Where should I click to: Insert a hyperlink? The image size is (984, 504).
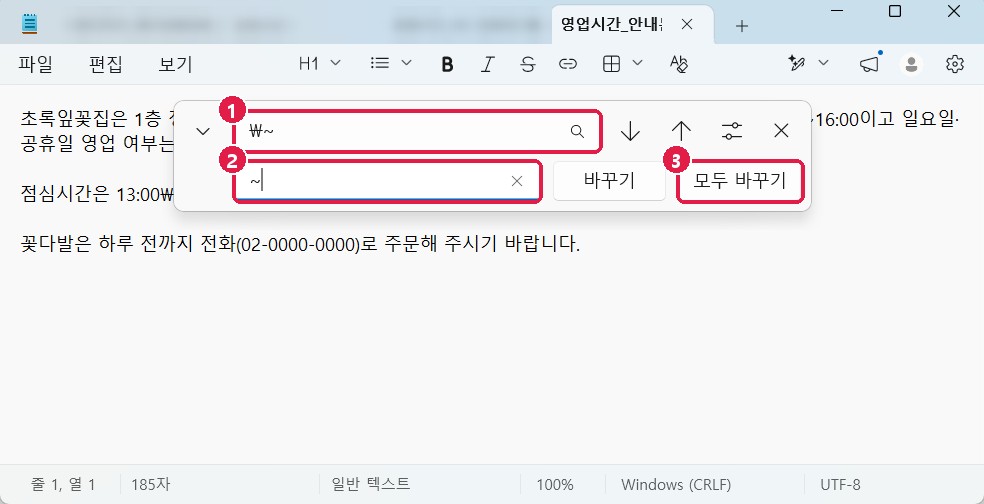point(568,64)
